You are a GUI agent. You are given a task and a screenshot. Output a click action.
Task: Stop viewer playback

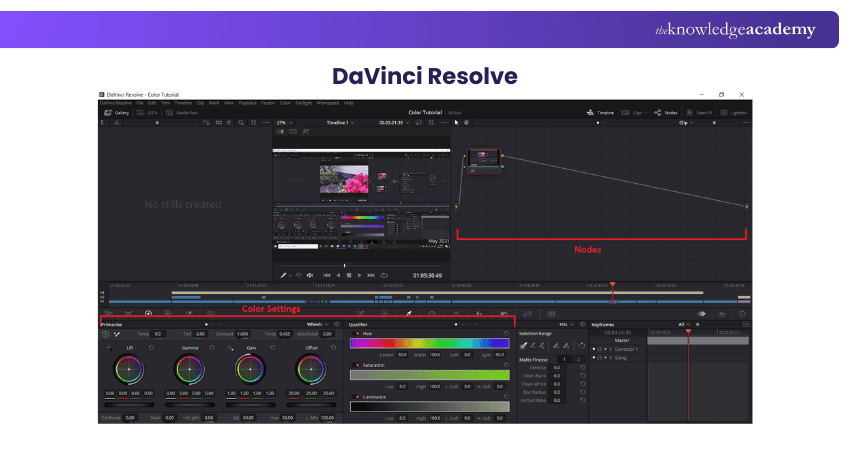[x=349, y=275]
